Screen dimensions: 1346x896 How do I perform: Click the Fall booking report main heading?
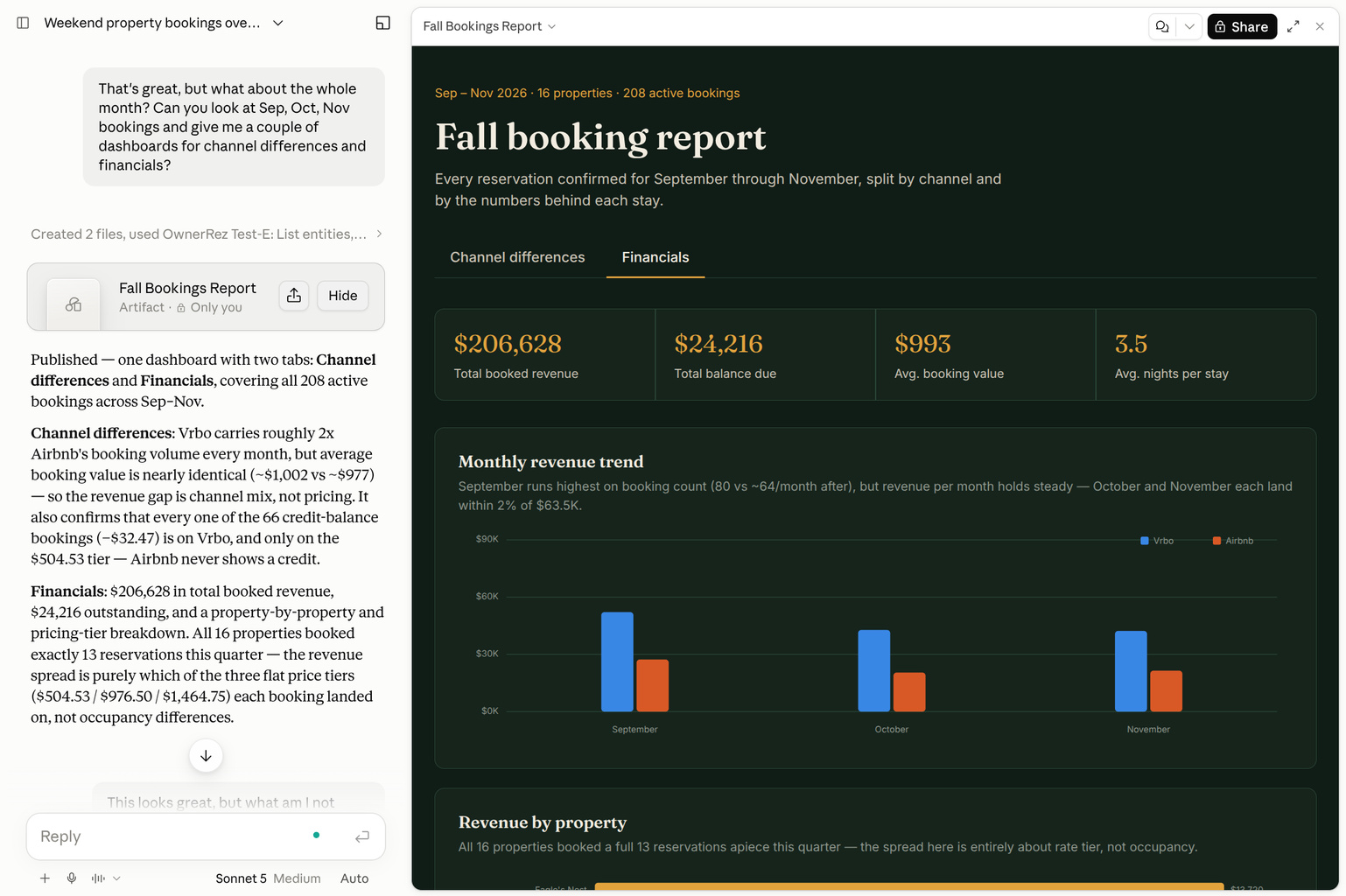600,137
